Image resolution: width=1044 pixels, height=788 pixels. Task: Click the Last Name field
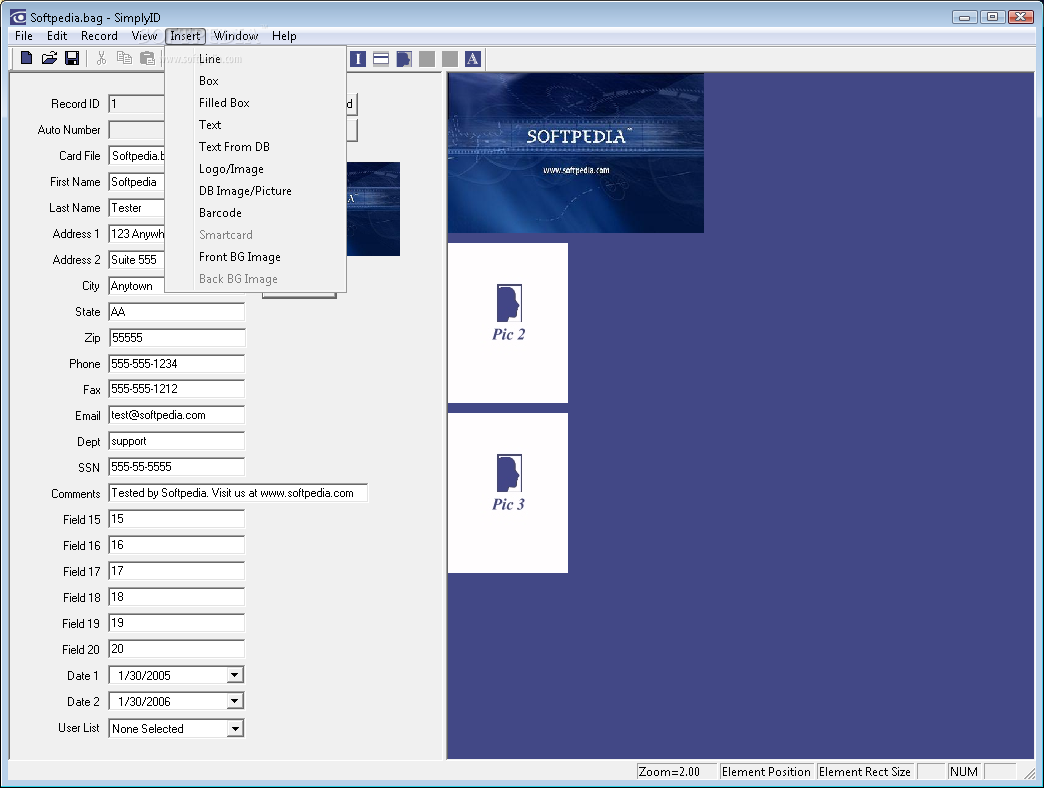[x=136, y=208]
